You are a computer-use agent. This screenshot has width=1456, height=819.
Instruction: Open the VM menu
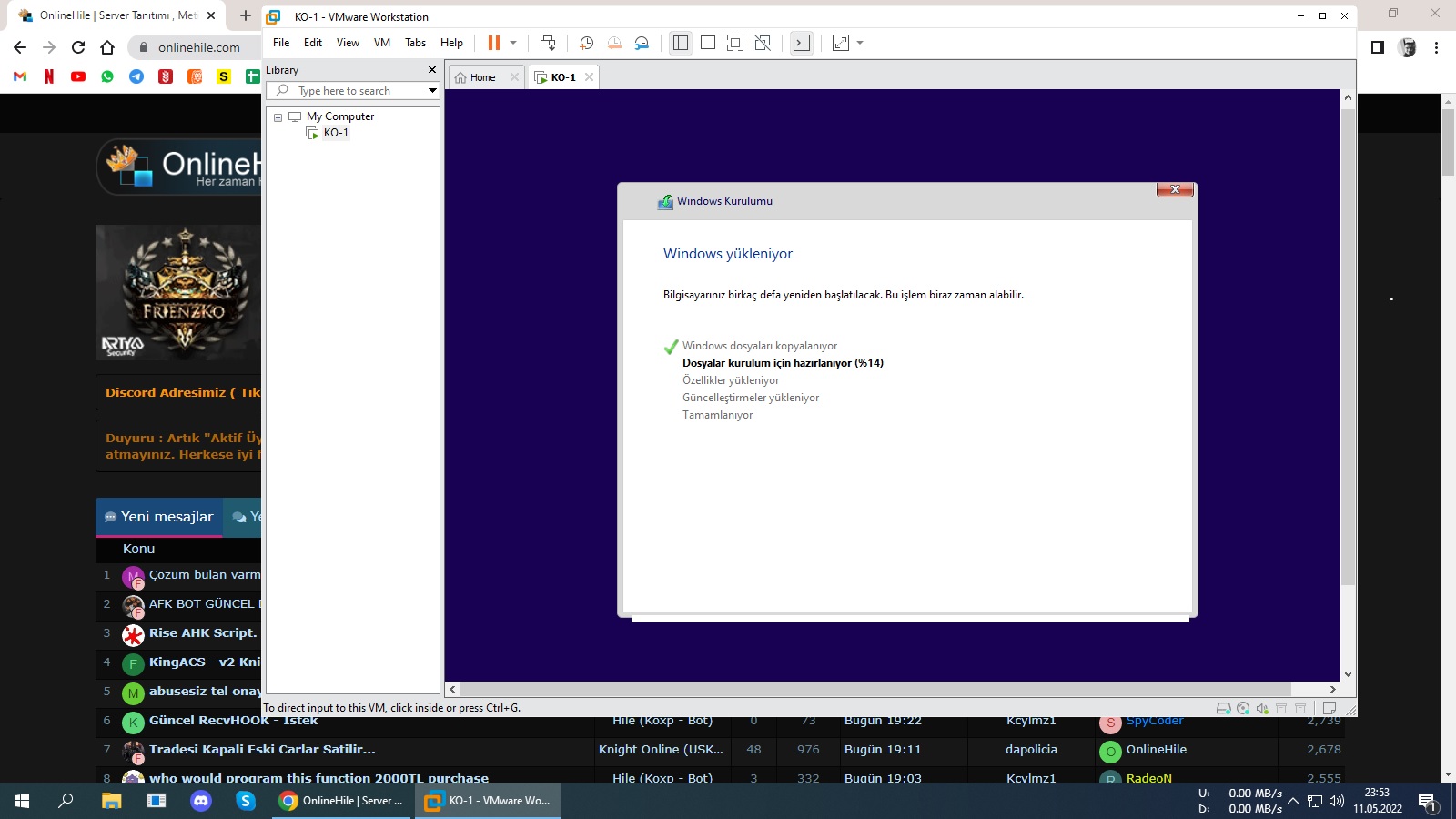[x=382, y=43]
